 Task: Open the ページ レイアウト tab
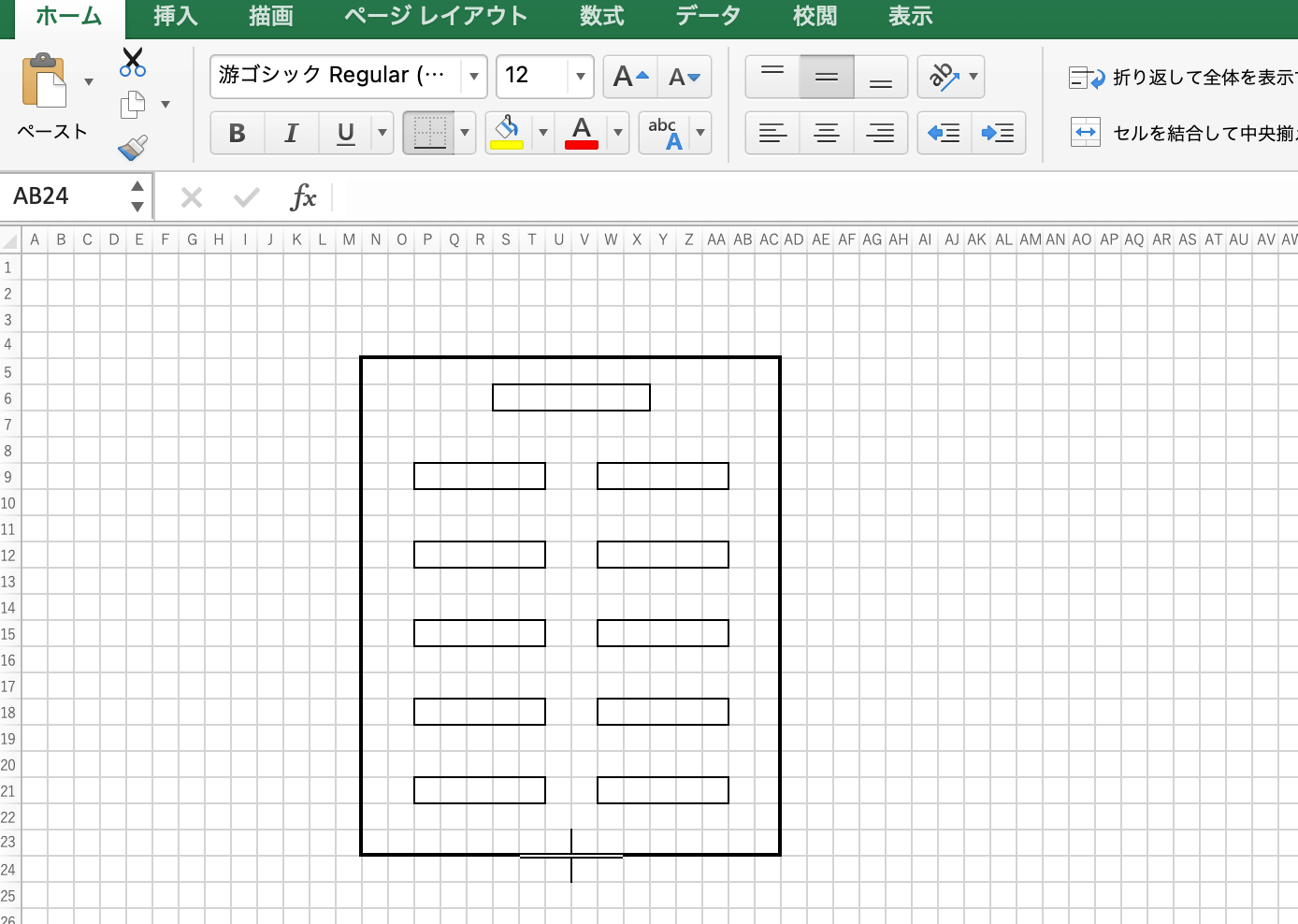pyautogui.click(x=436, y=16)
